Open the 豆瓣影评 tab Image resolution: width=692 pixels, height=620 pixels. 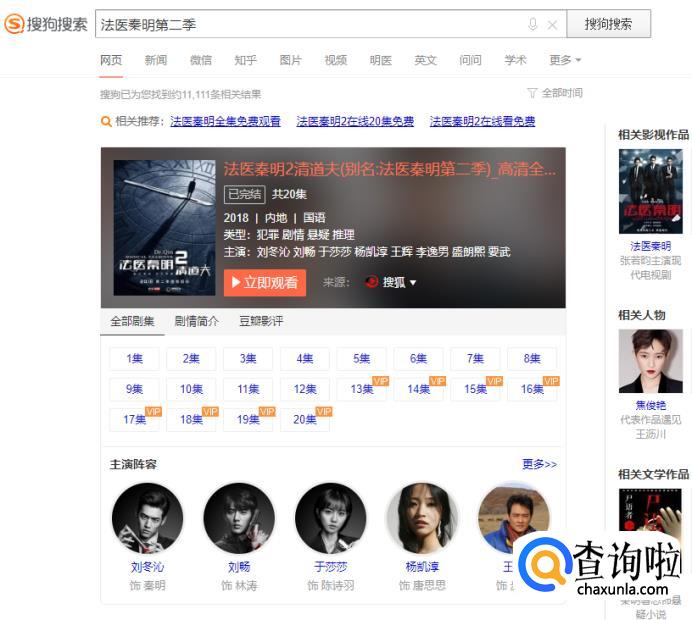coord(261,321)
